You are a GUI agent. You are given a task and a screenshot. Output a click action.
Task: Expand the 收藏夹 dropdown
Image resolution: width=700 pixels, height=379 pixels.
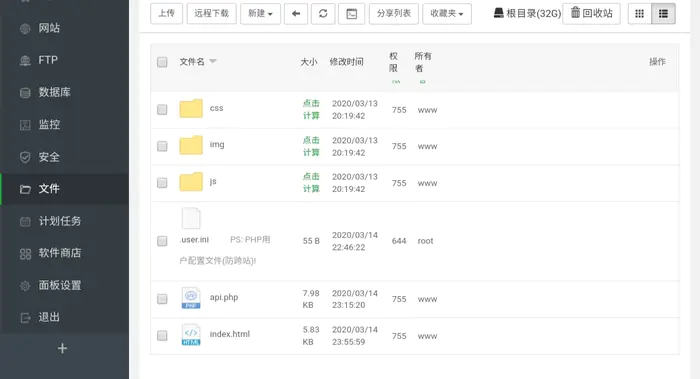[447, 13]
